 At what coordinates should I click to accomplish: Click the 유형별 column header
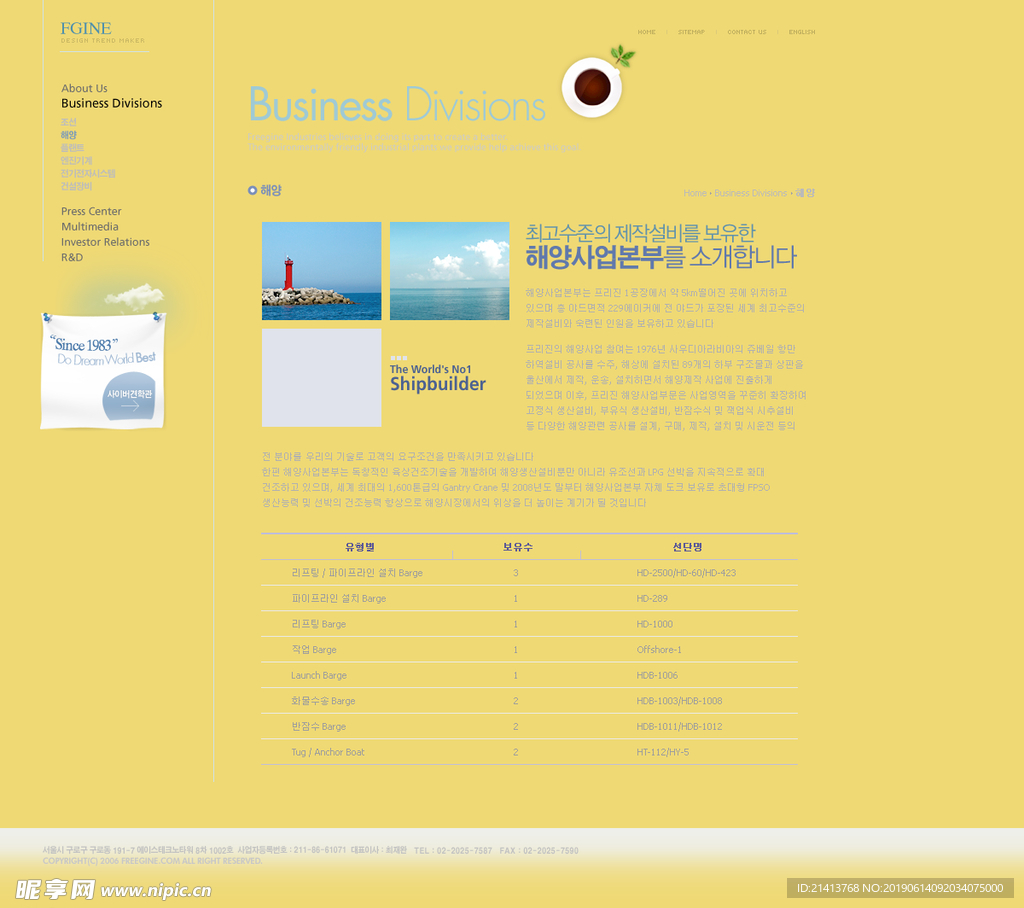[x=360, y=547]
